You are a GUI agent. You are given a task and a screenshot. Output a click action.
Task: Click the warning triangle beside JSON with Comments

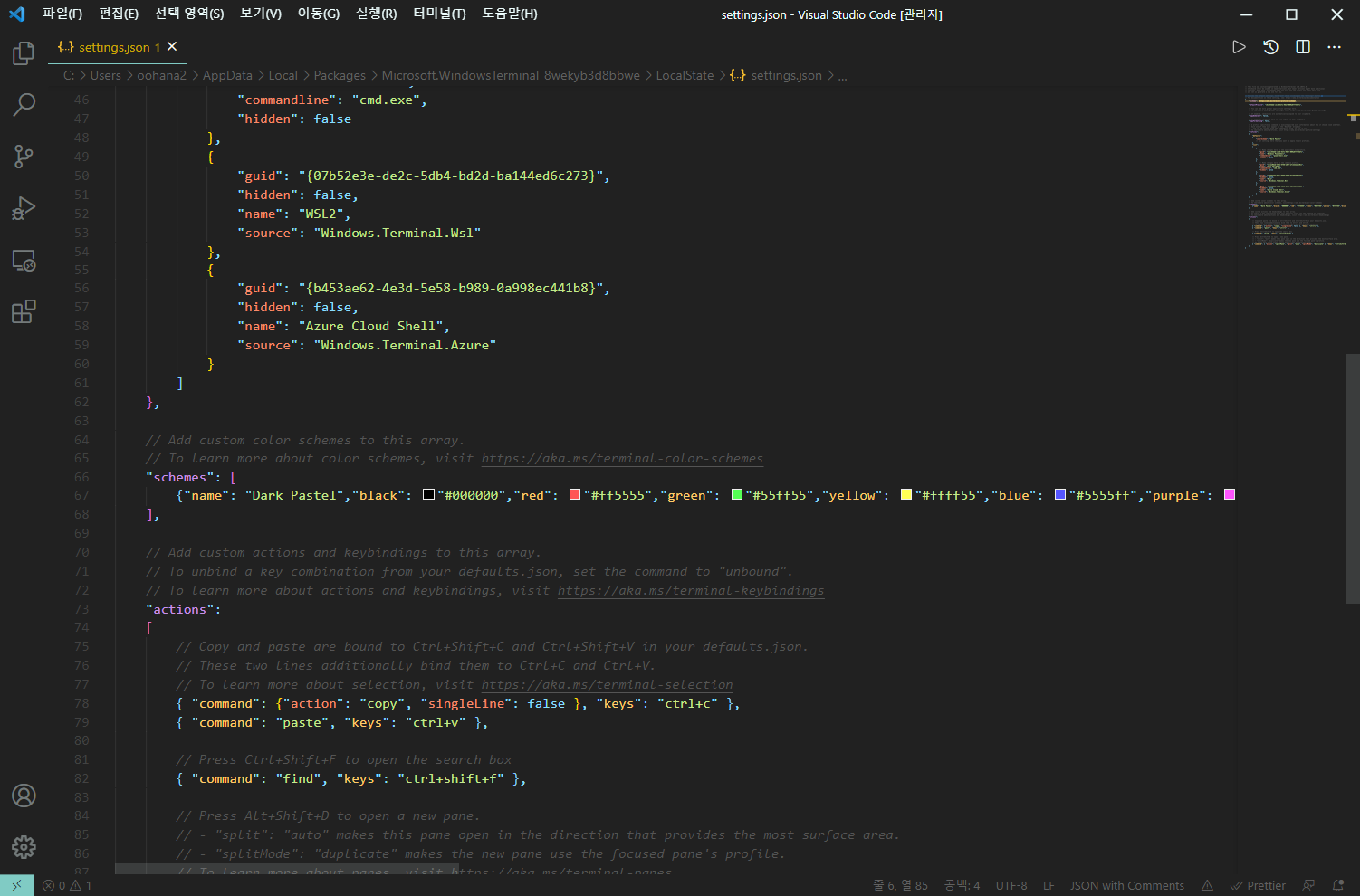click(x=1207, y=885)
